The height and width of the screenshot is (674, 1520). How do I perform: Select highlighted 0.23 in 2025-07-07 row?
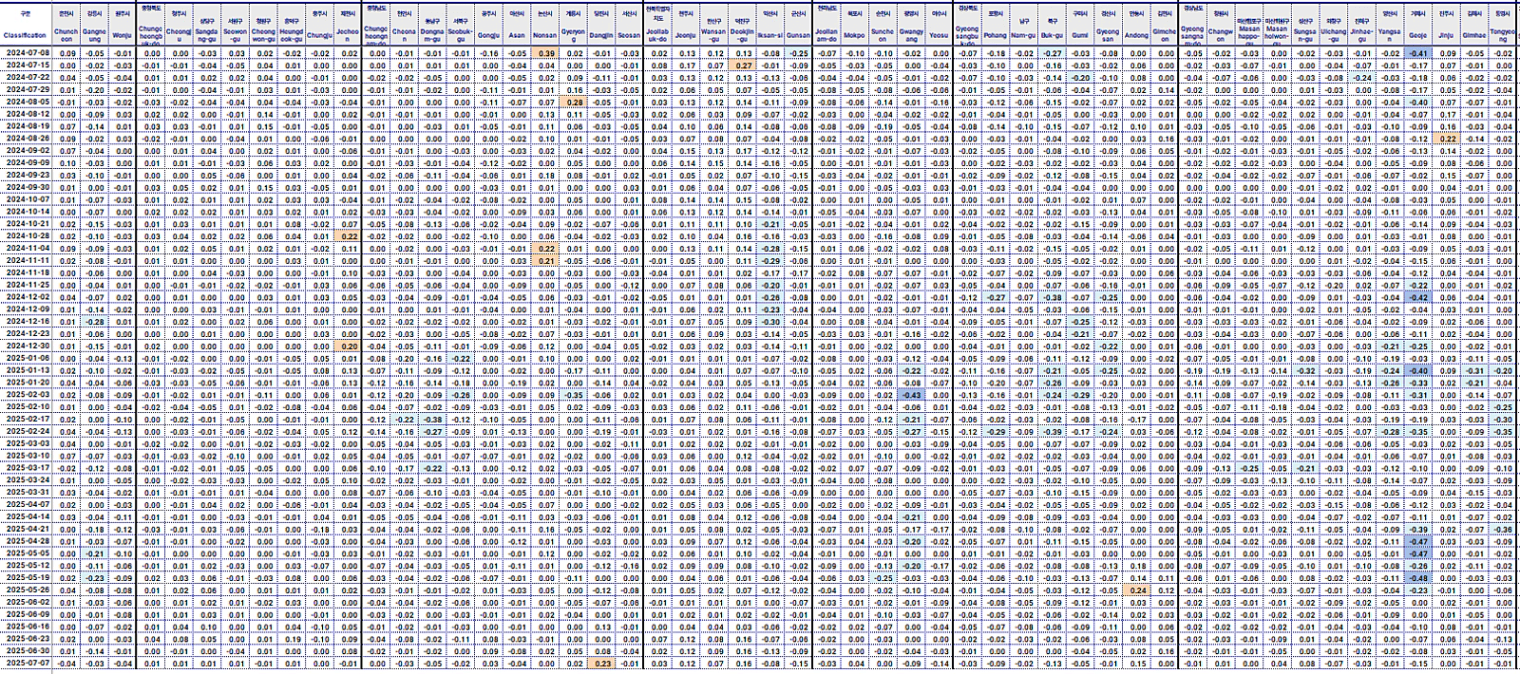click(603, 663)
